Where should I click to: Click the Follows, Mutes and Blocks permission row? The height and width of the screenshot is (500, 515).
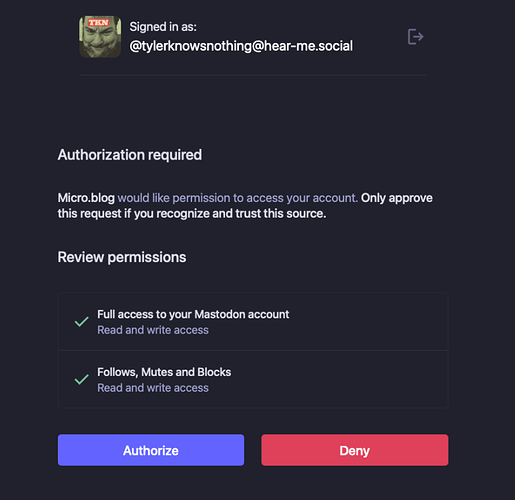point(253,379)
